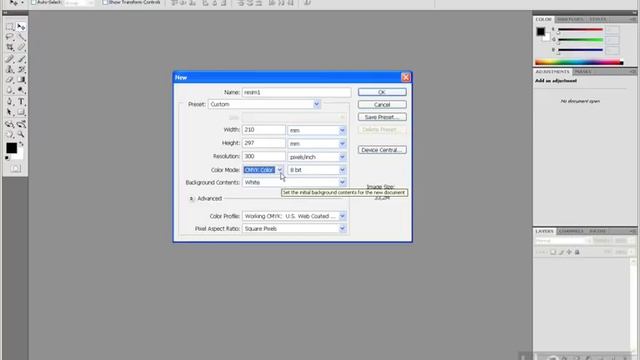Toggle lock all in Layers panel

[577, 252]
